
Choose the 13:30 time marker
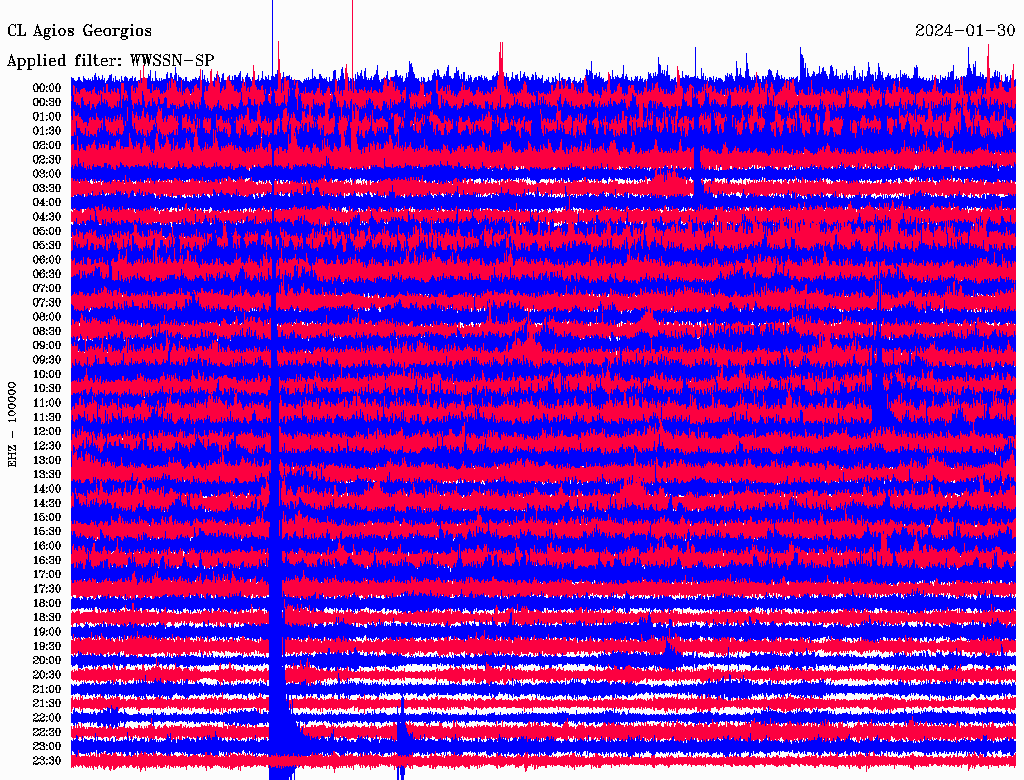(x=47, y=475)
